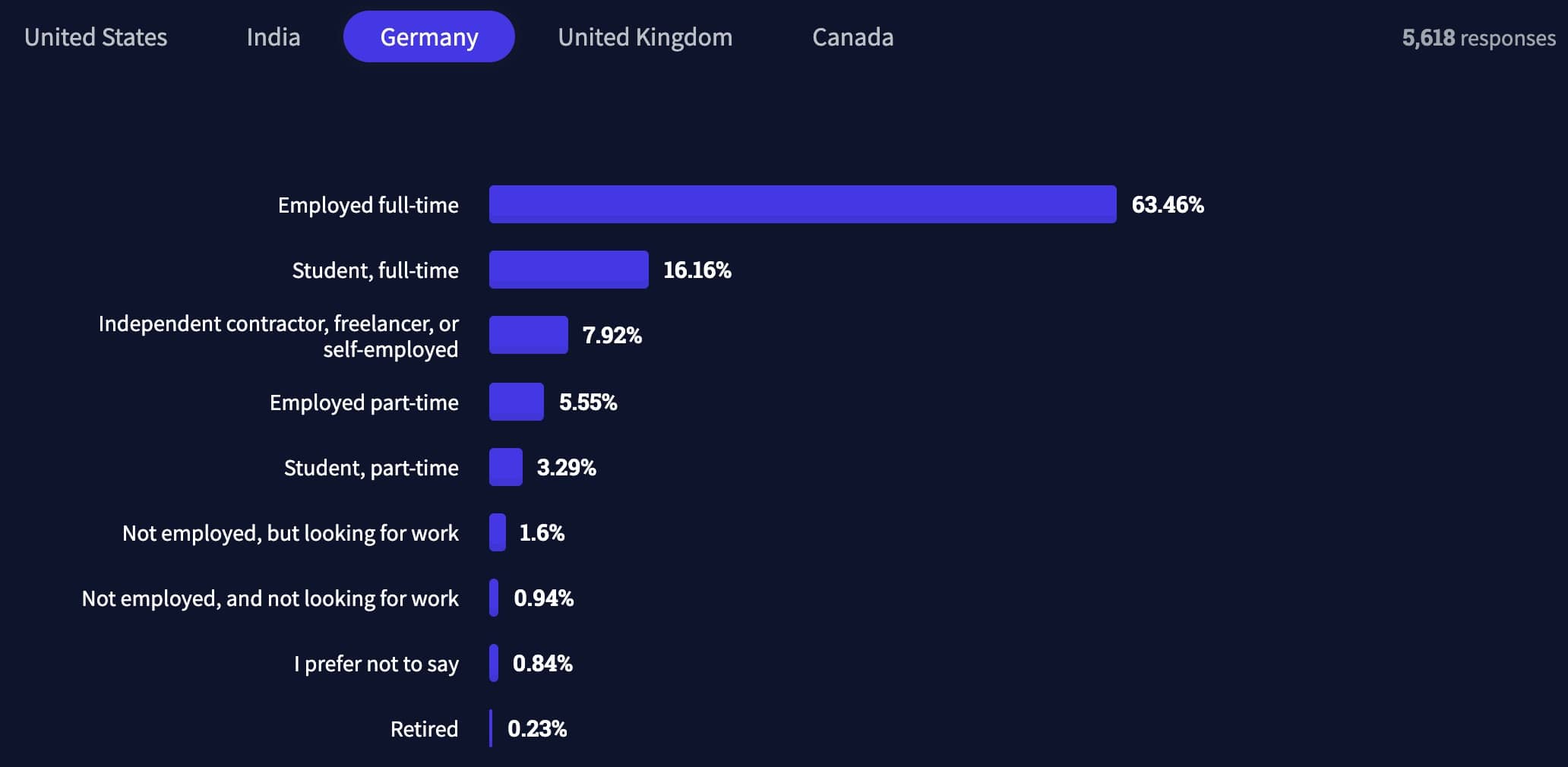Click the 'Independent contractor, freelancer, or self-employed' label

click(278, 336)
